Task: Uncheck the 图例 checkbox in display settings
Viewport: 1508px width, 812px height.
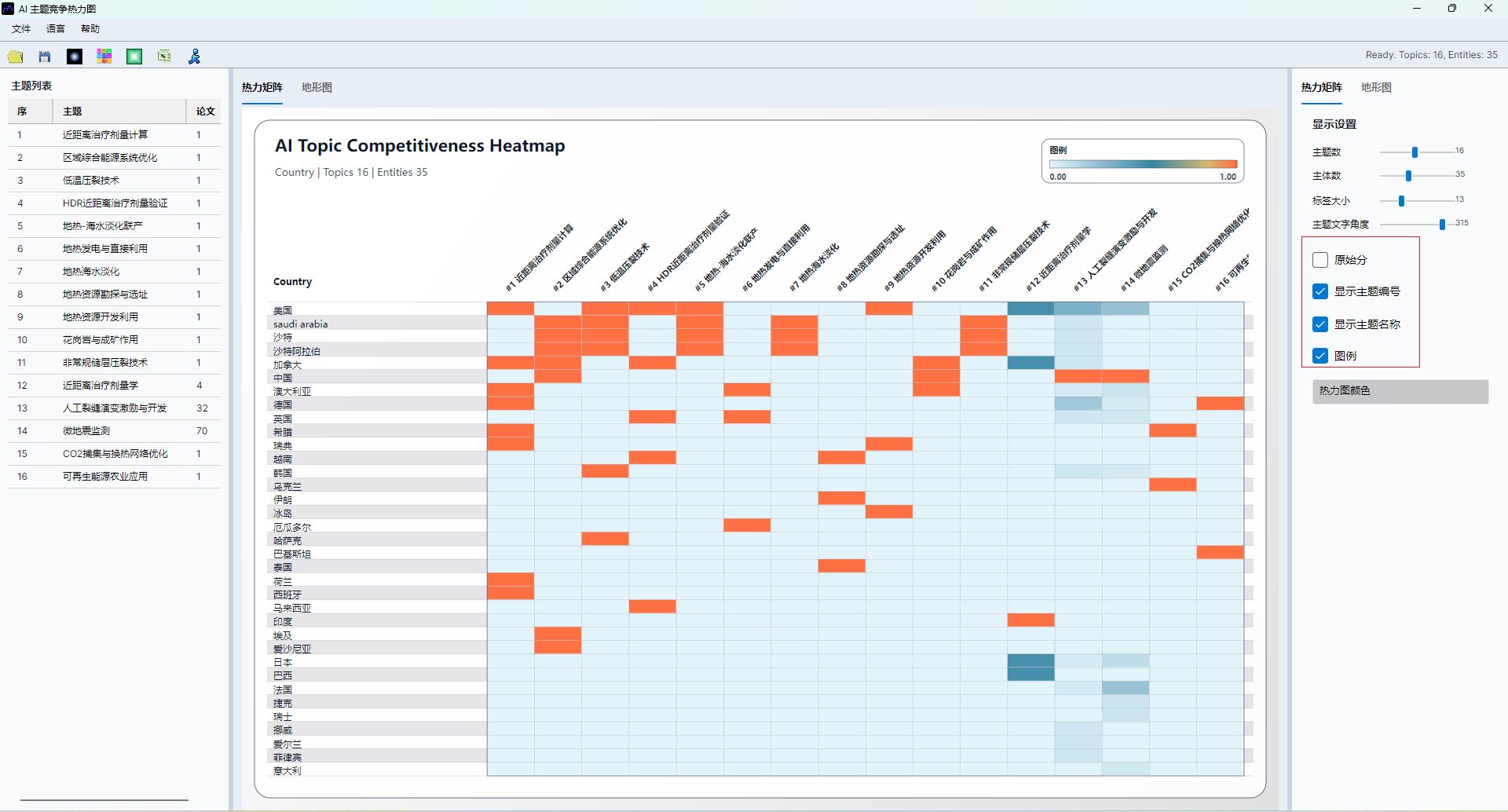Action: (1320, 356)
